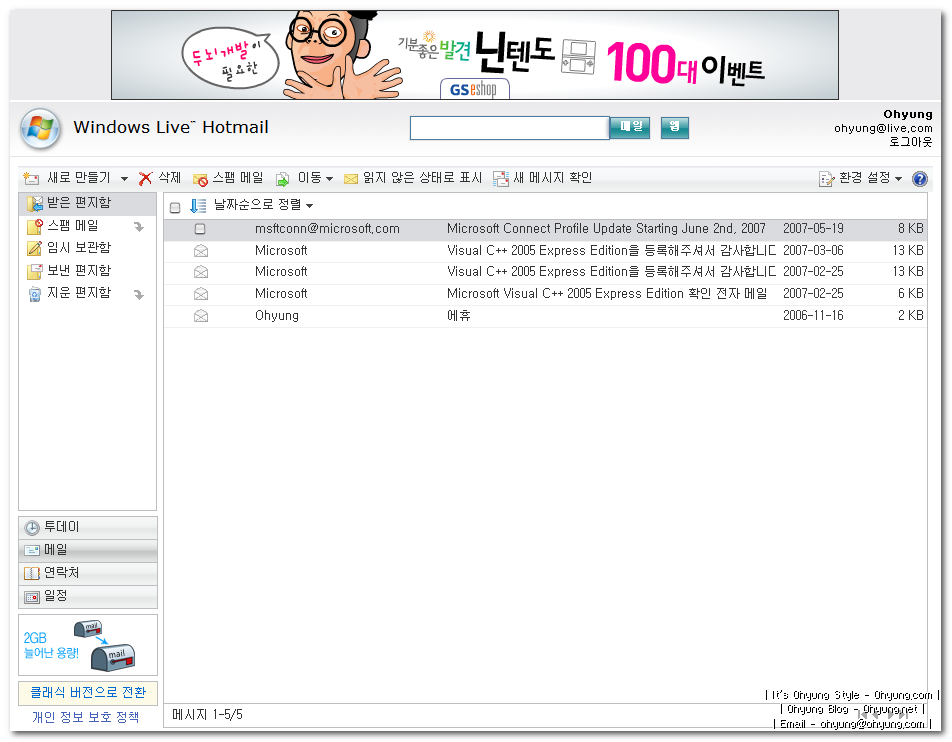Image resolution: width=952 pixels, height=742 pixels.
Task: Click the 받은 편지함 inbox folder icon
Action: coord(35,203)
